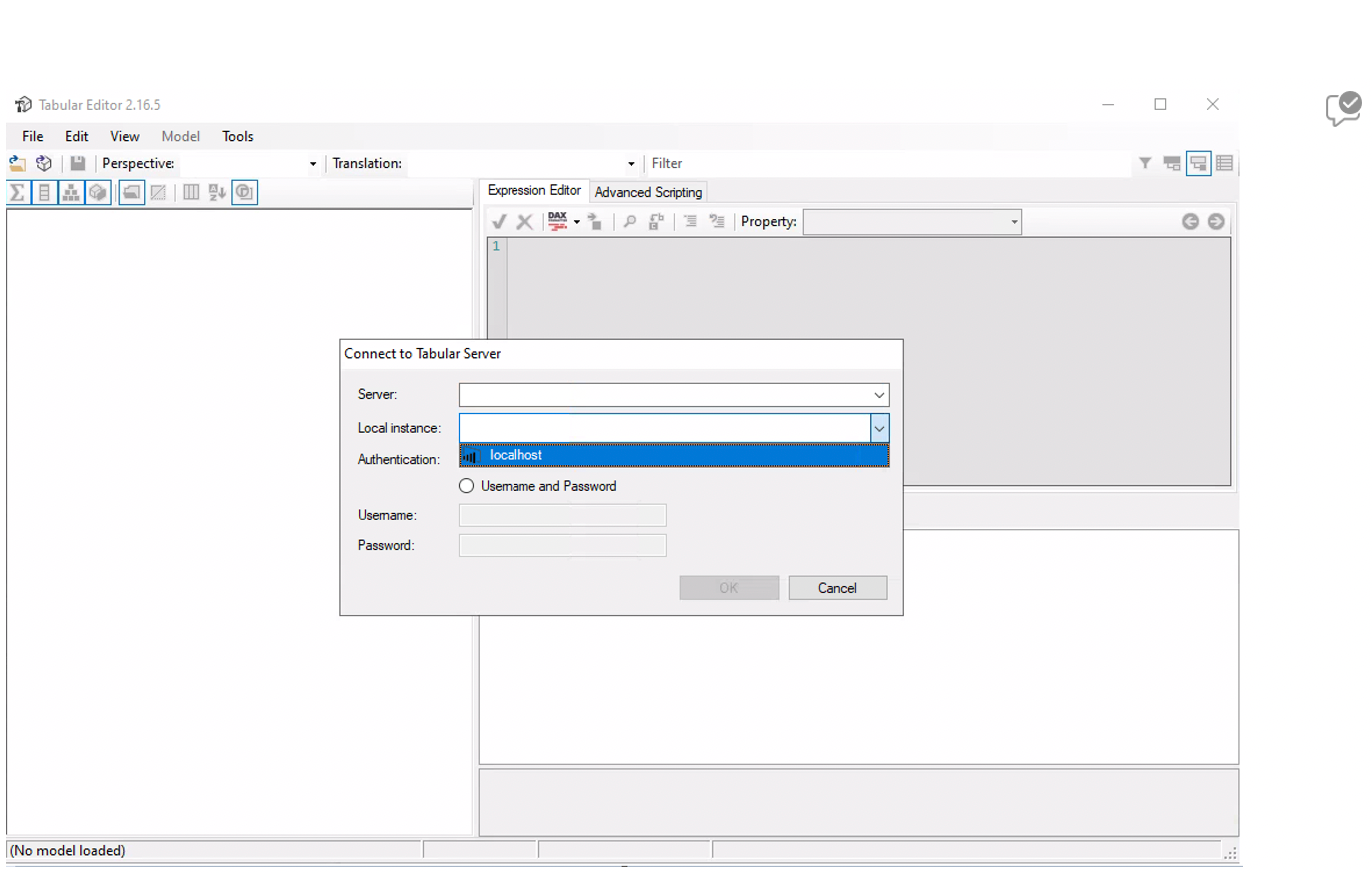Toggle the partitions (cube) visibility icon
Viewport: 1372px width, 892px height.
click(98, 193)
